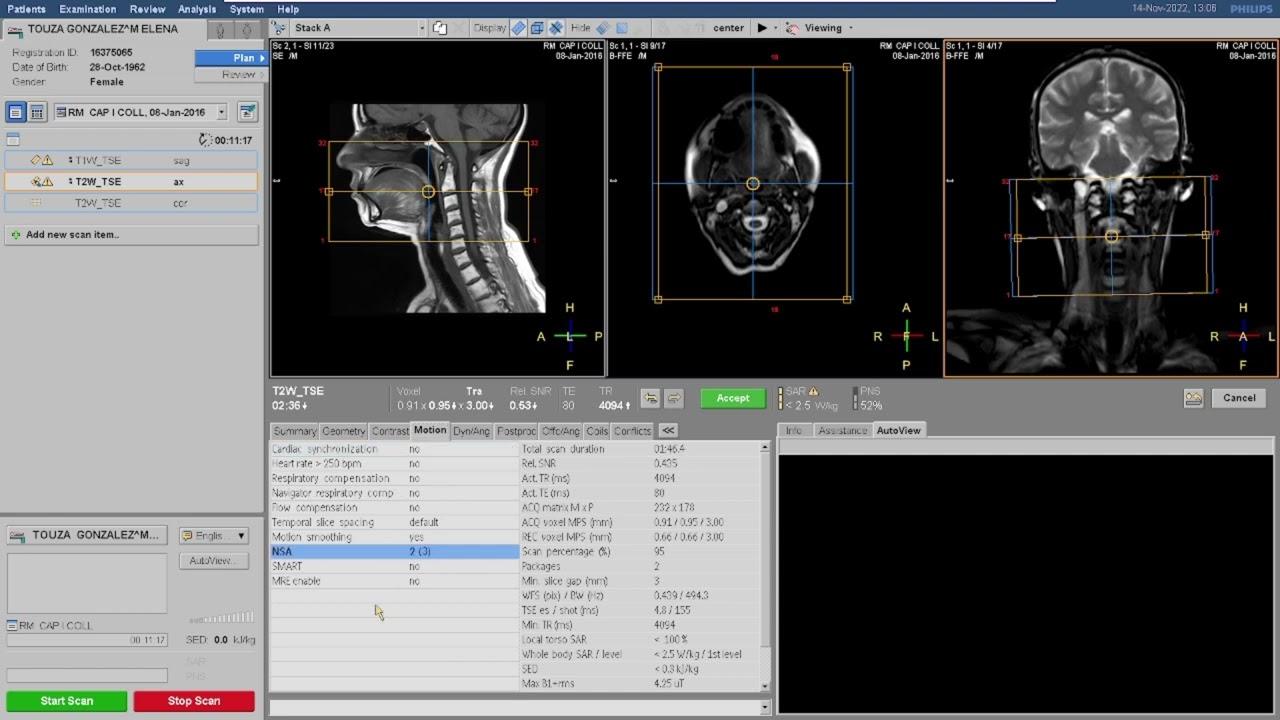
Task: Click the coronal localizer viewport
Action: pyautogui.click(x=1111, y=208)
